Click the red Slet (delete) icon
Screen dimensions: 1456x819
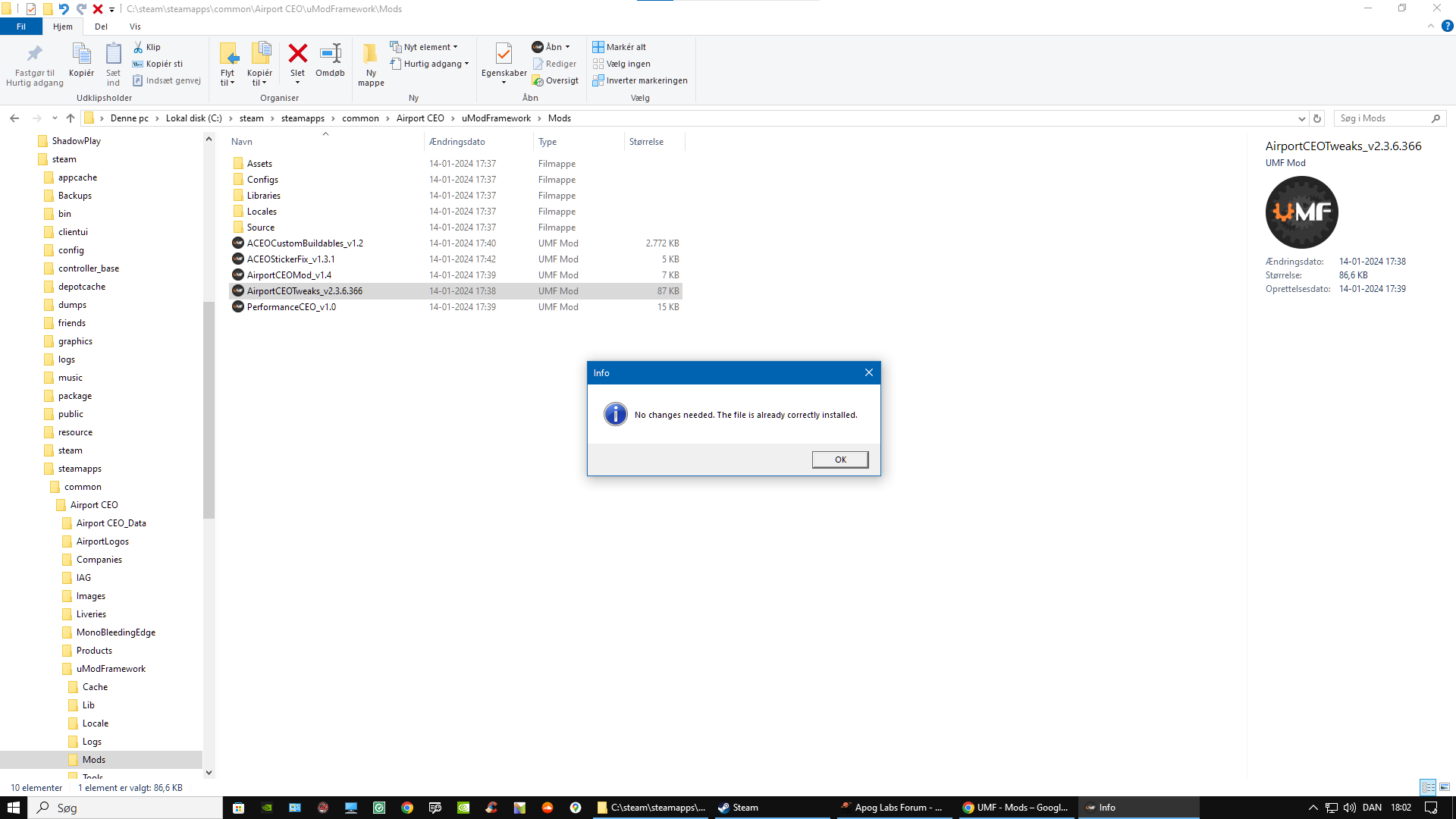297,53
